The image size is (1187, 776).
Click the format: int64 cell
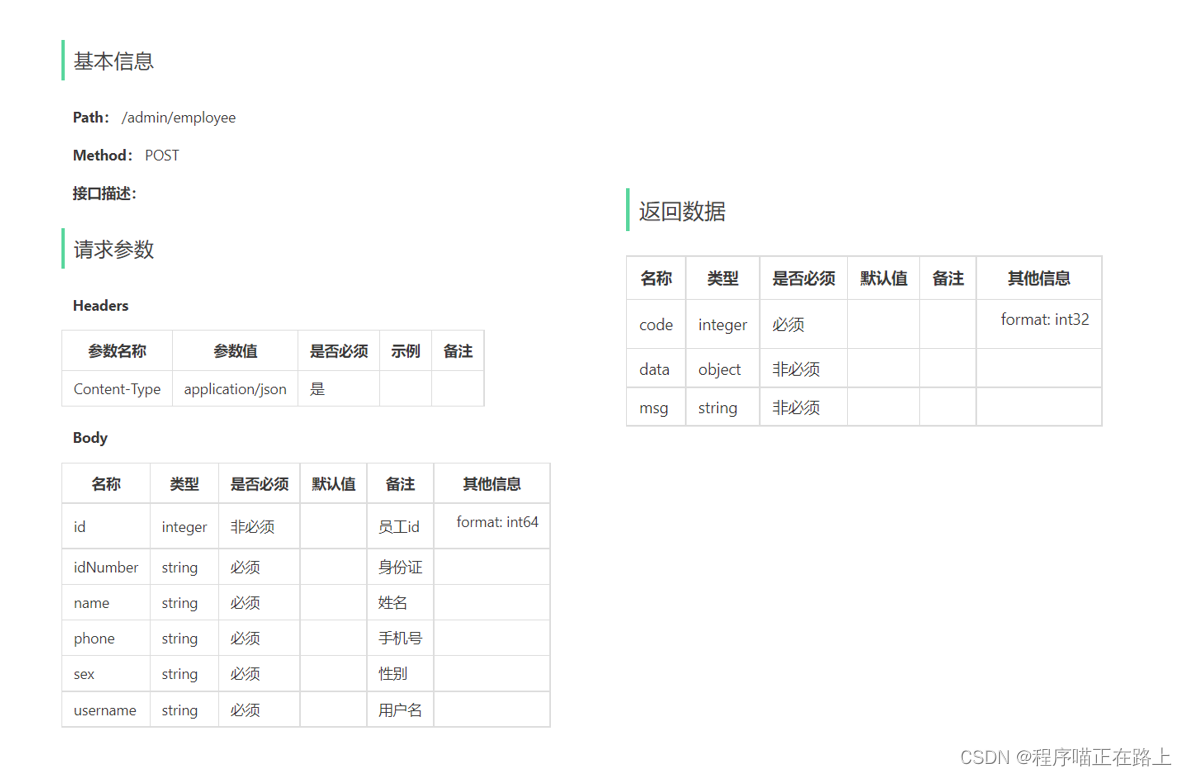coord(491,525)
